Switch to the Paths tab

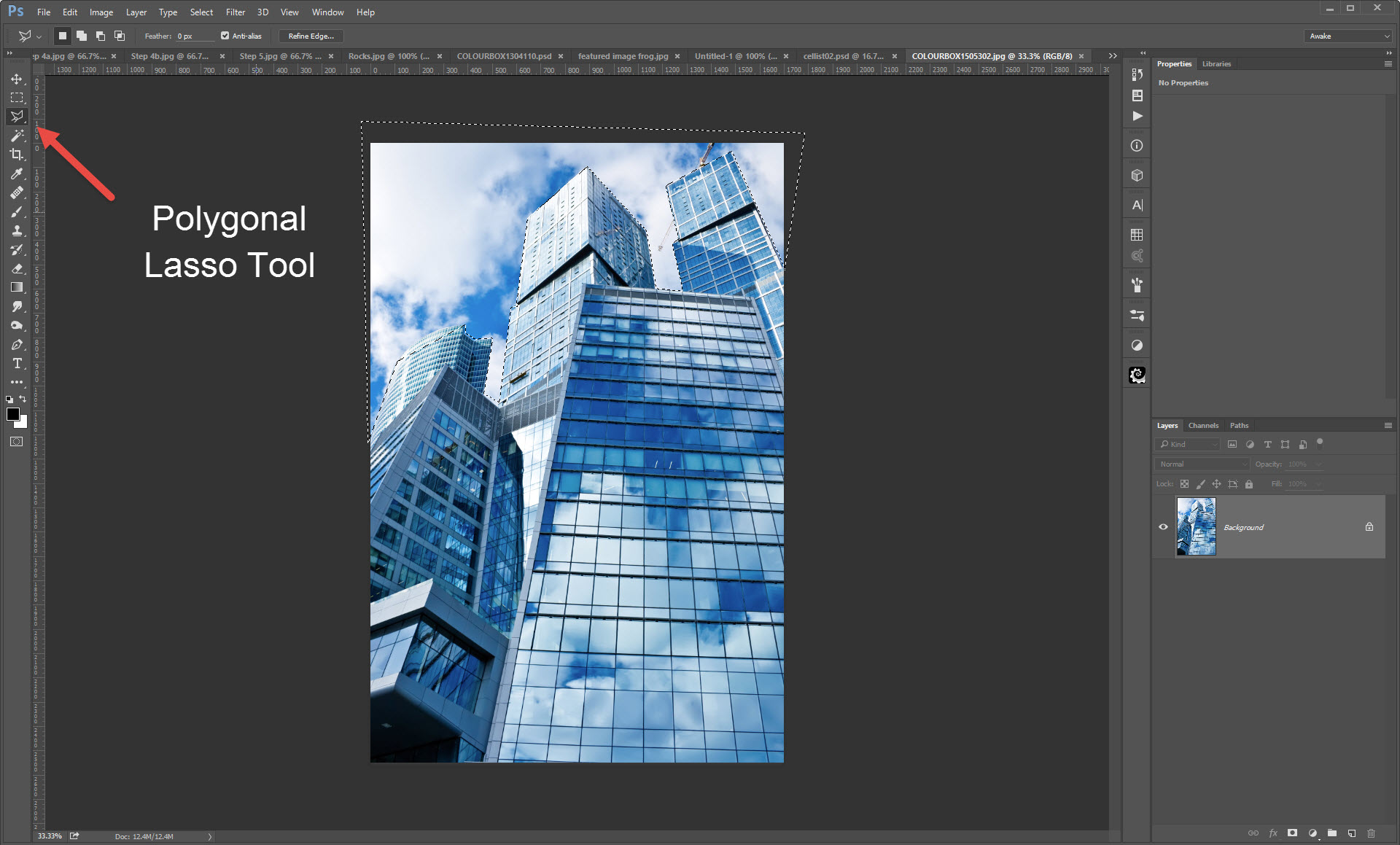[x=1240, y=425]
